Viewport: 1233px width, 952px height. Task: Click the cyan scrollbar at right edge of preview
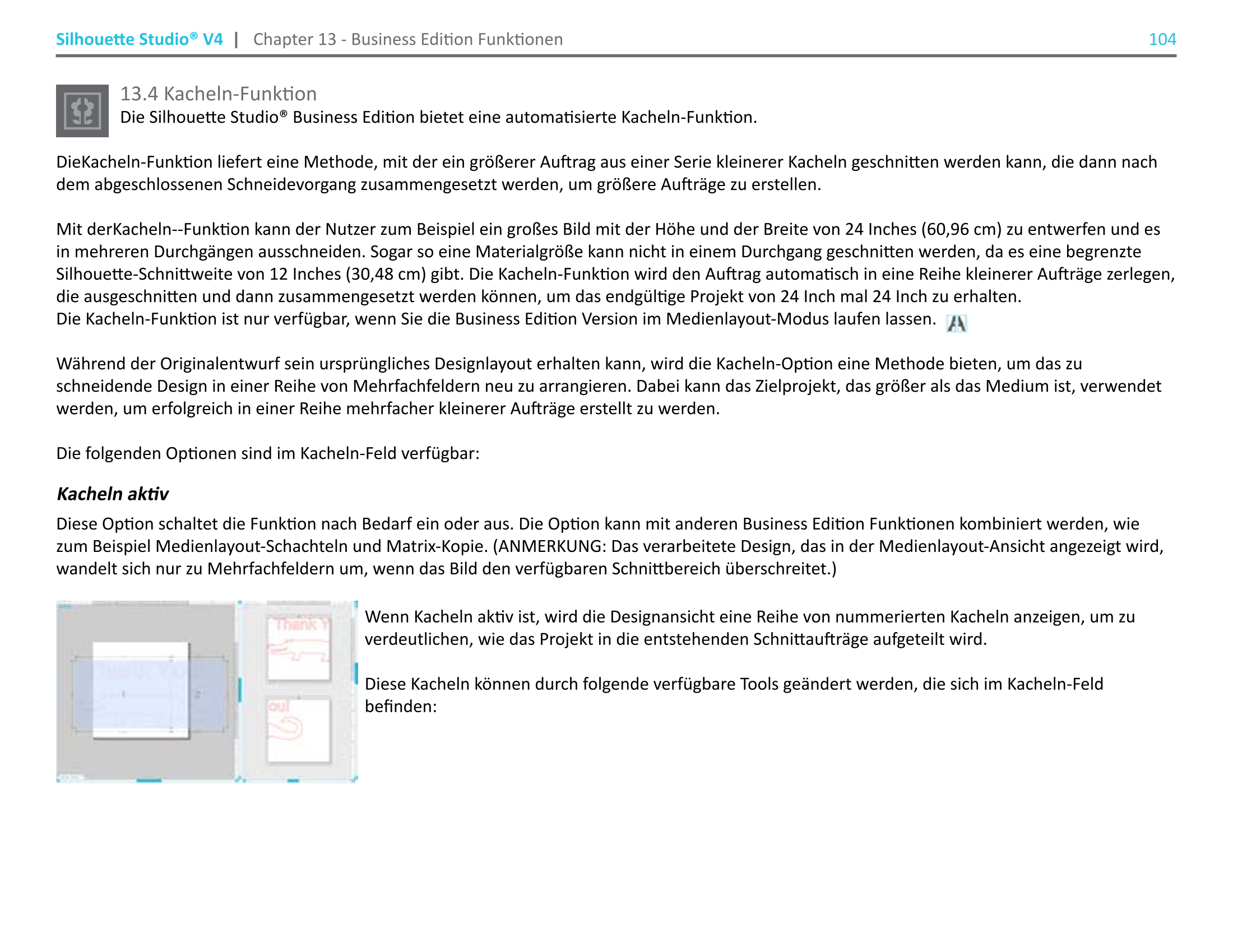point(356,672)
